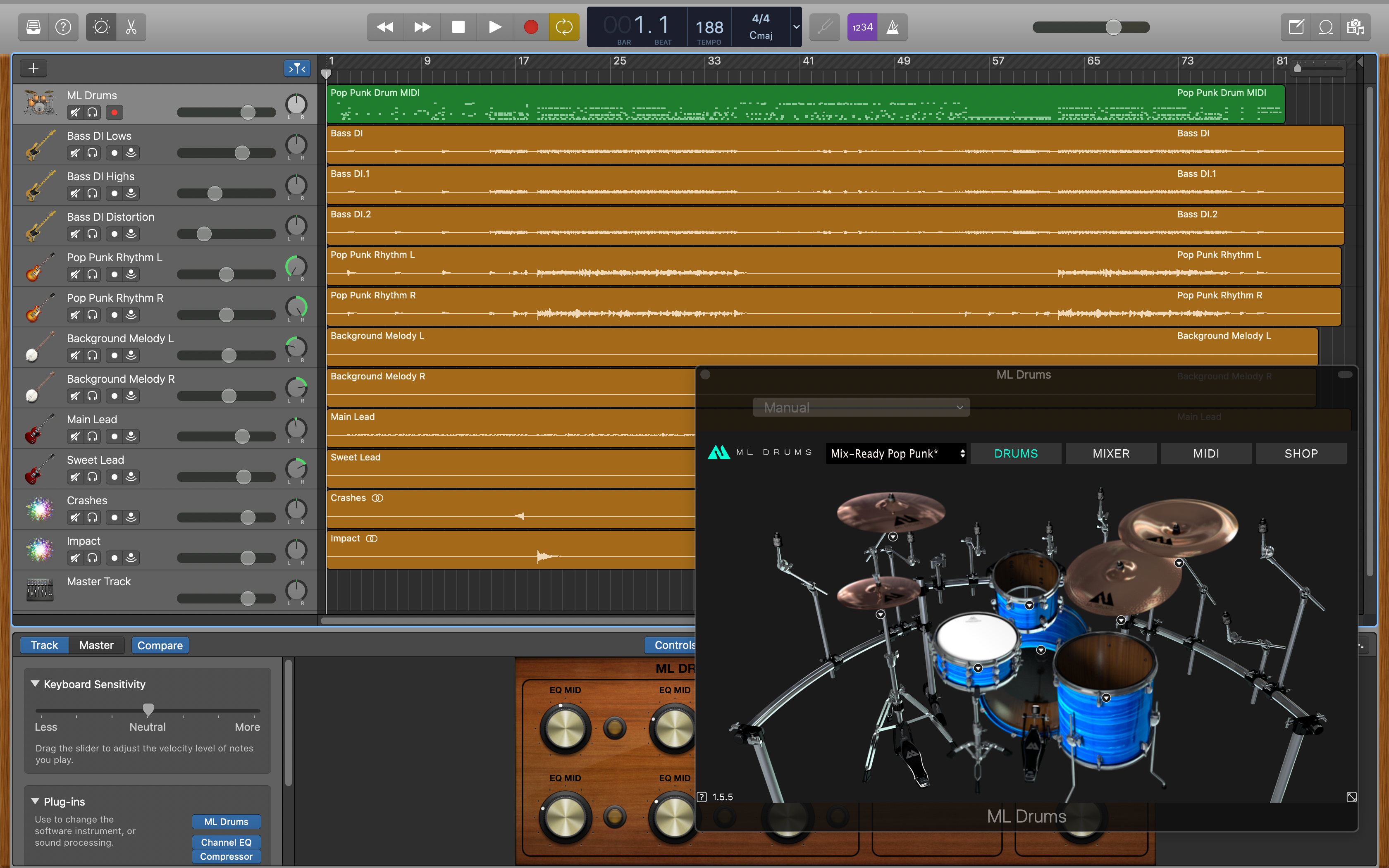Open the Manual dropdown in plugin window

coord(861,408)
